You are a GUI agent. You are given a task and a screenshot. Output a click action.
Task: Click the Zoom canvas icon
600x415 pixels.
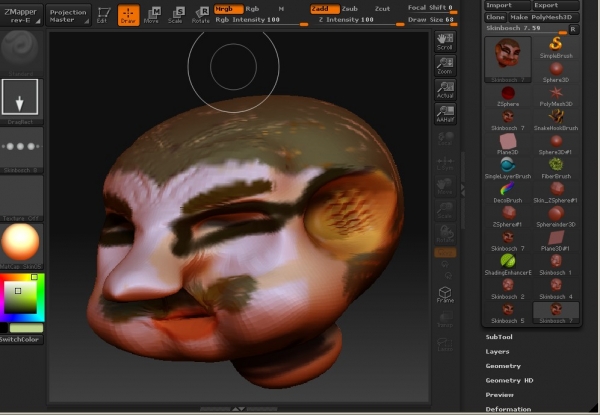point(445,66)
